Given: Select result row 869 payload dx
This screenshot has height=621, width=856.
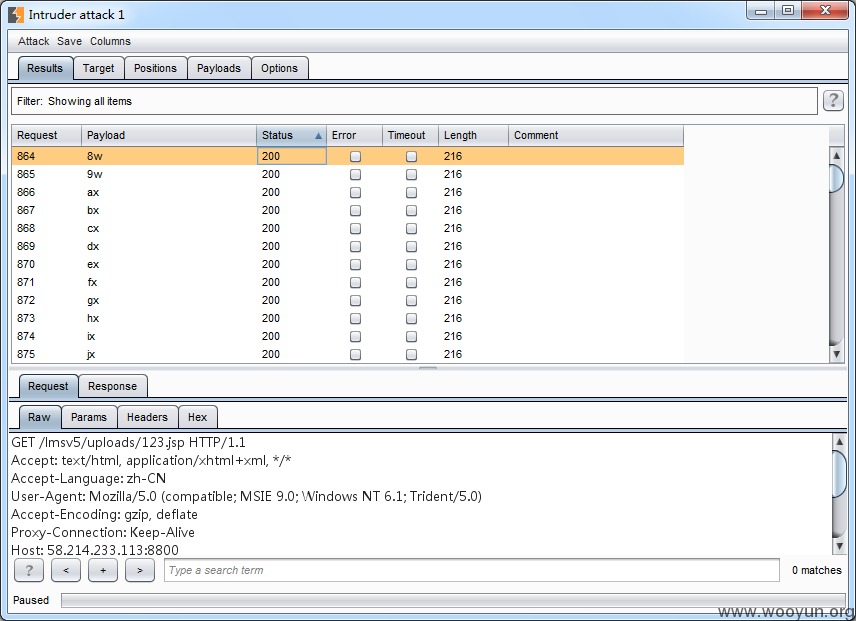Looking at the screenshot, I should click(x=348, y=246).
